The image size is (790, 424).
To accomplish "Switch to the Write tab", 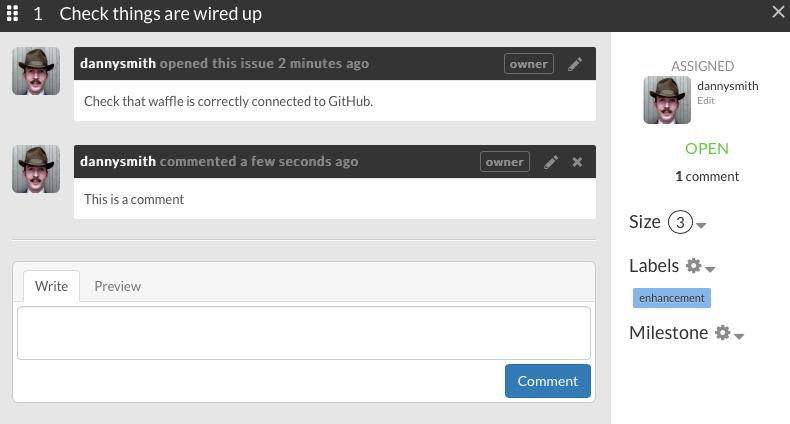I will pyautogui.click(x=51, y=286).
